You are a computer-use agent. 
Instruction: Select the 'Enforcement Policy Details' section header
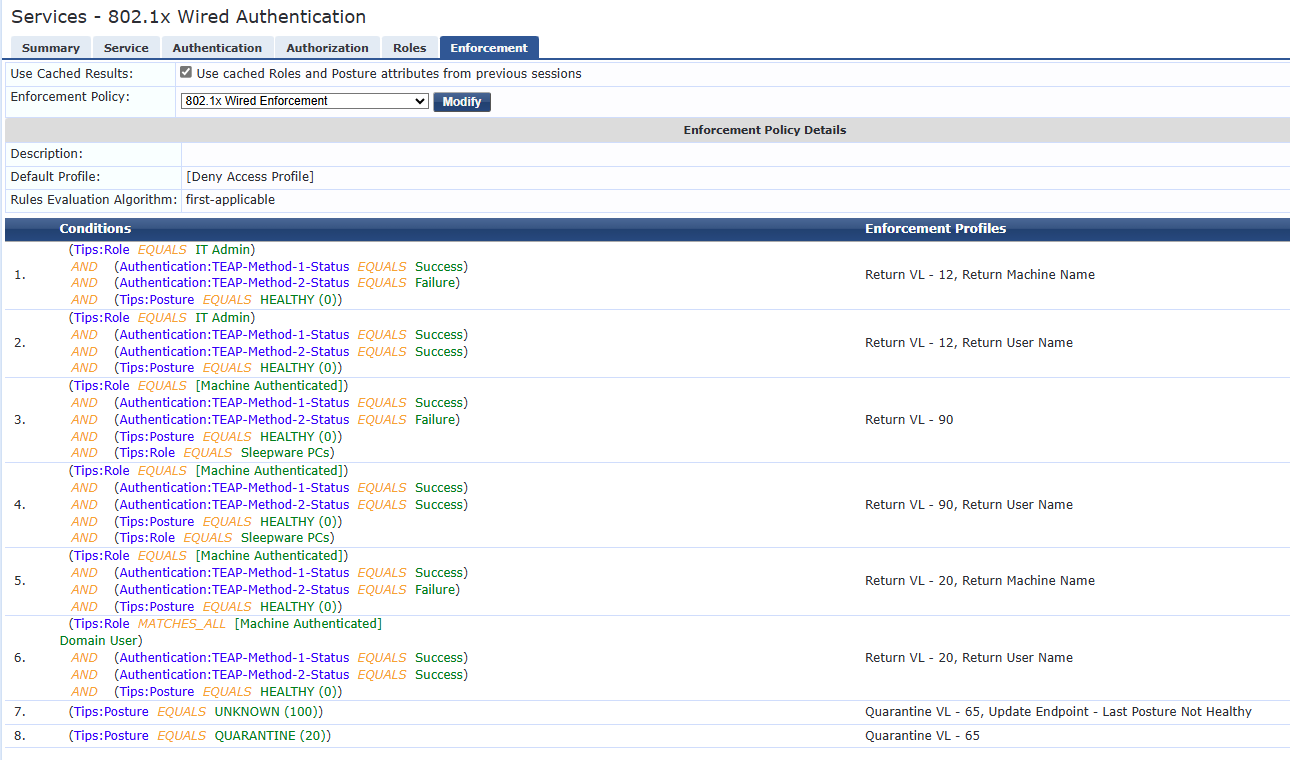(x=765, y=130)
